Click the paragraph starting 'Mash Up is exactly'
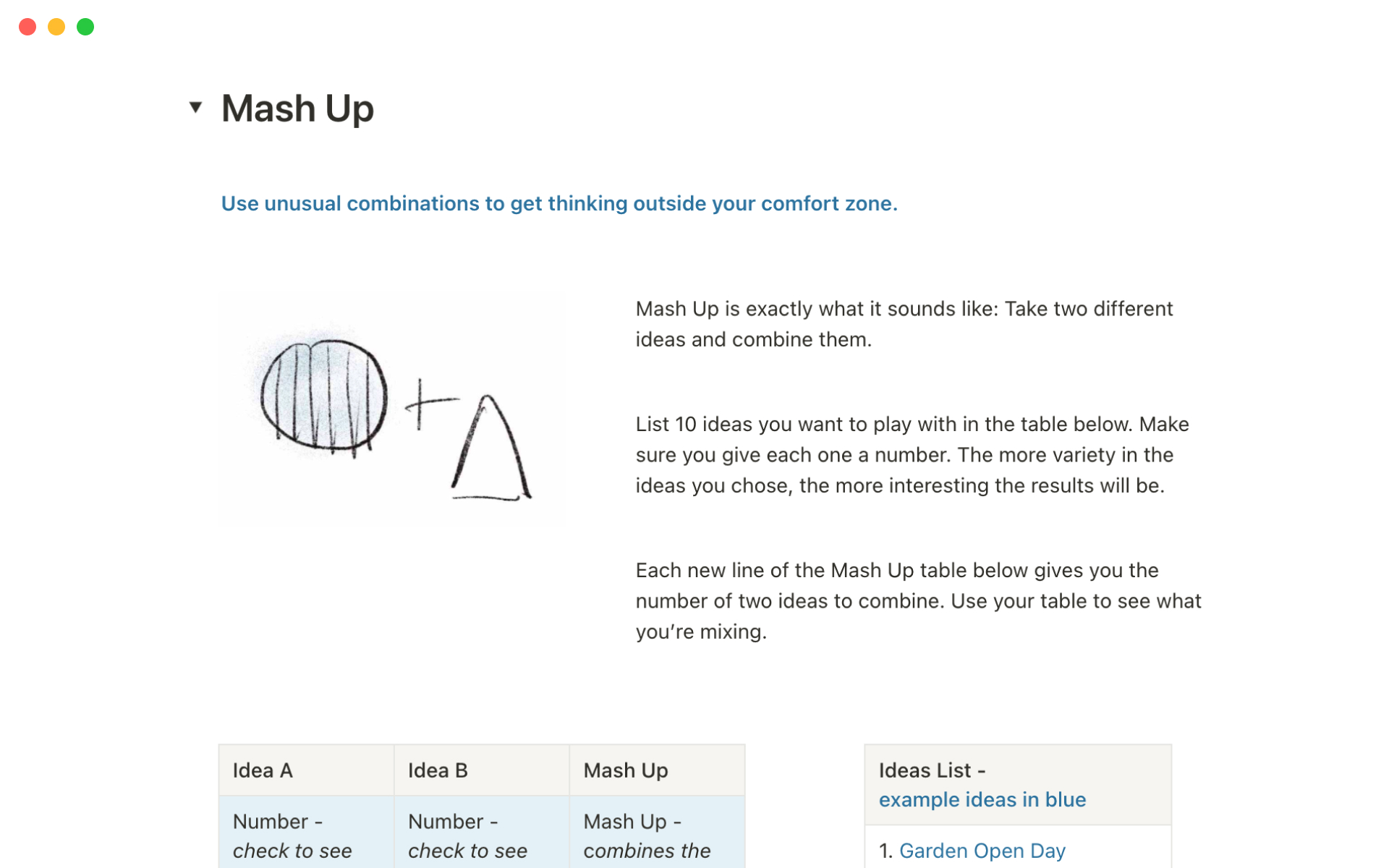The height and width of the screenshot is (868, 1389). tap(904, 324)
